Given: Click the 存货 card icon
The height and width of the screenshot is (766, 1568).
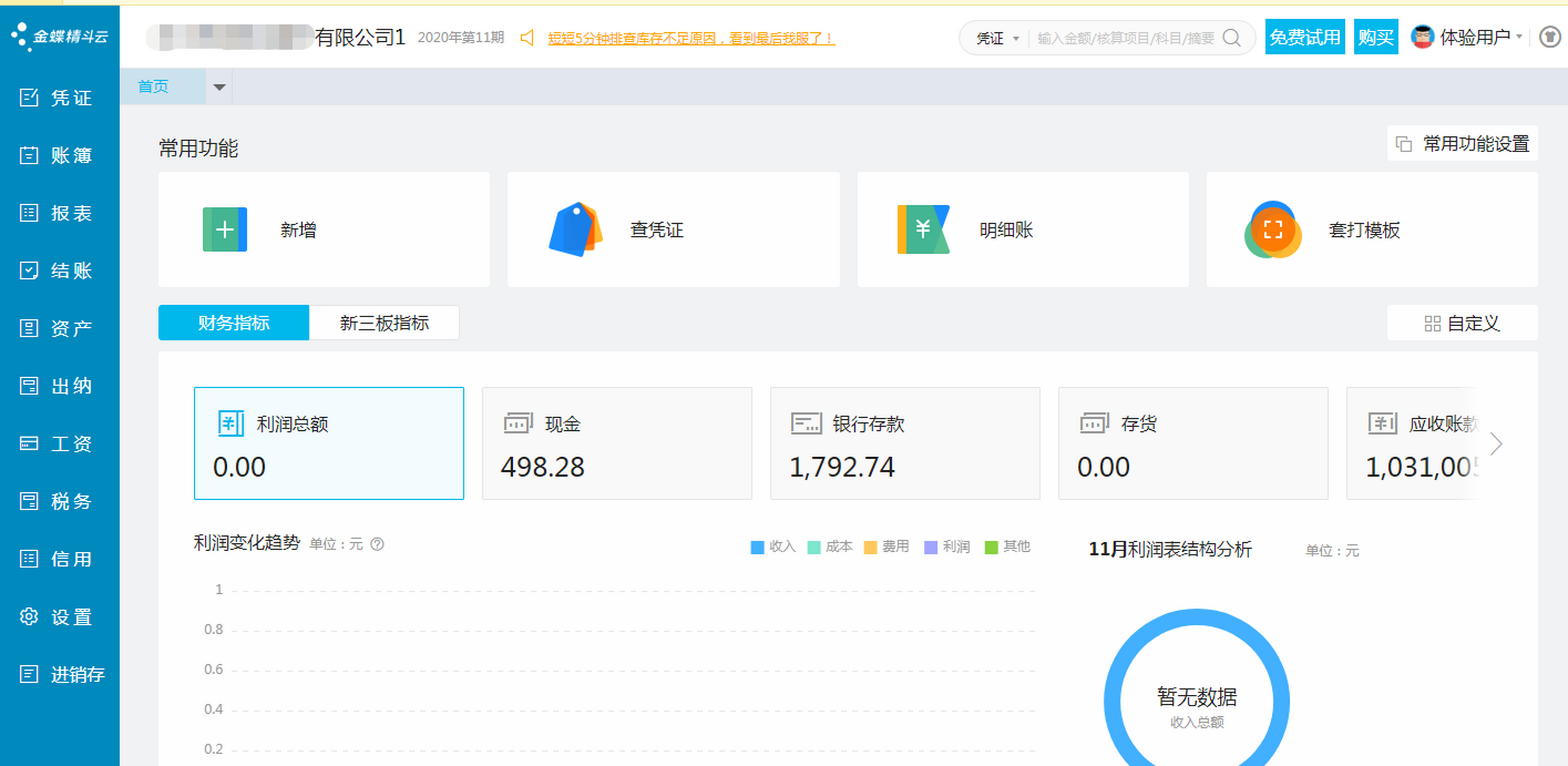Looking at the screenshot, I should pos(1094,423).
